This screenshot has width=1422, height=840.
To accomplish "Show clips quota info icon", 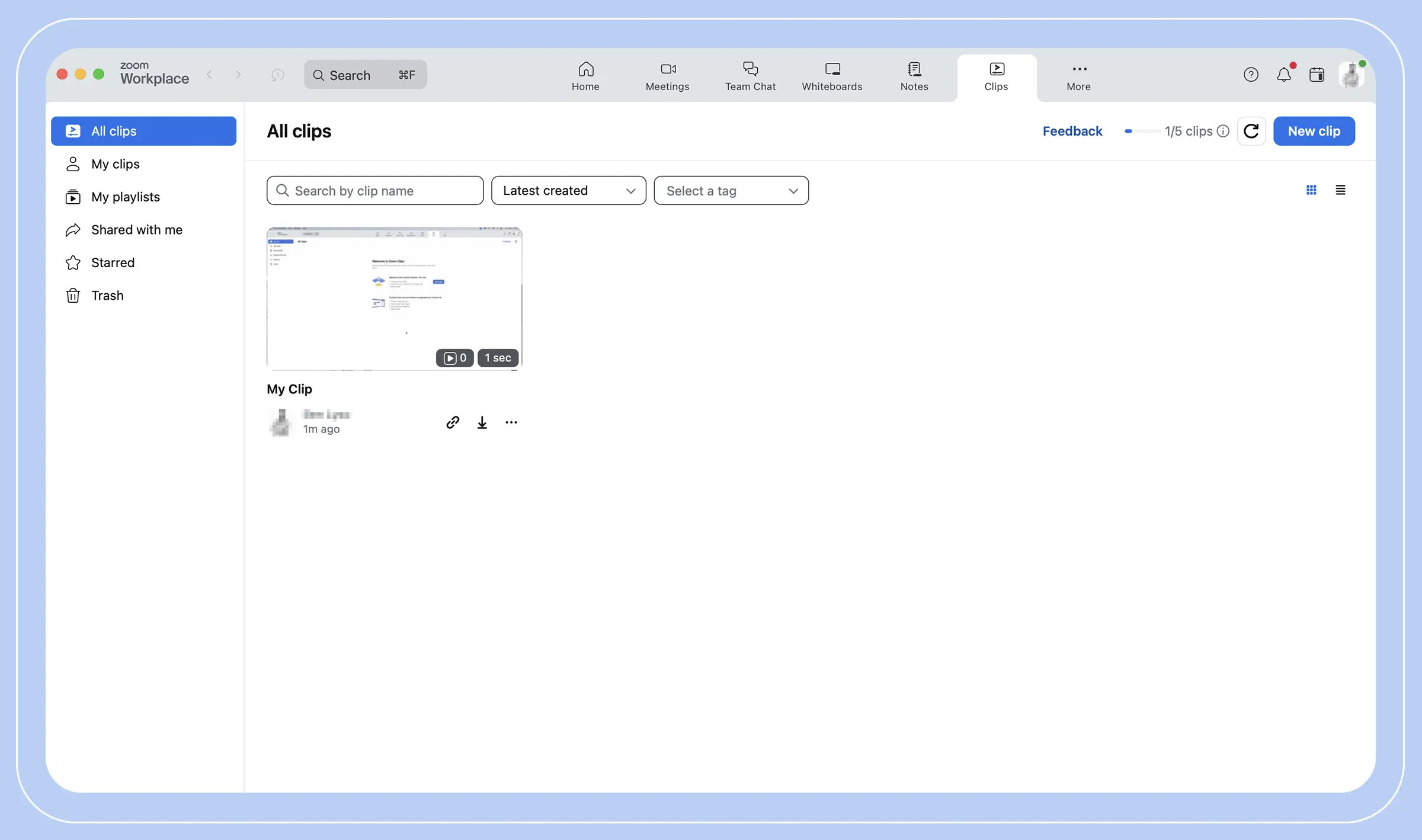I will point(1224,131).
